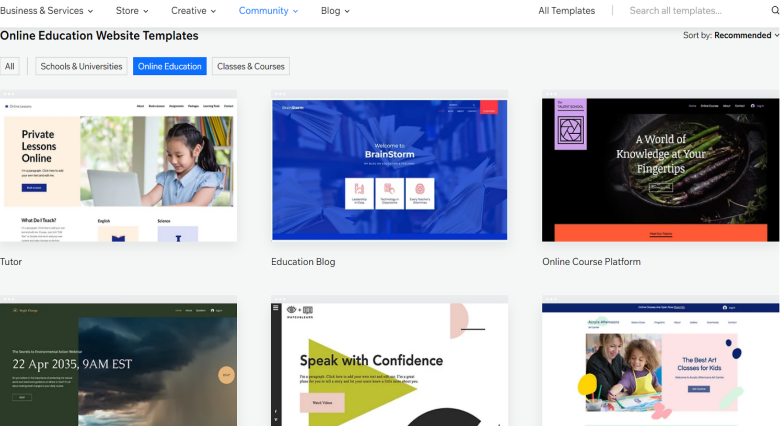Click the Online Course Platform title
Viewport: 780px width, 426px height.
[591, 262]
